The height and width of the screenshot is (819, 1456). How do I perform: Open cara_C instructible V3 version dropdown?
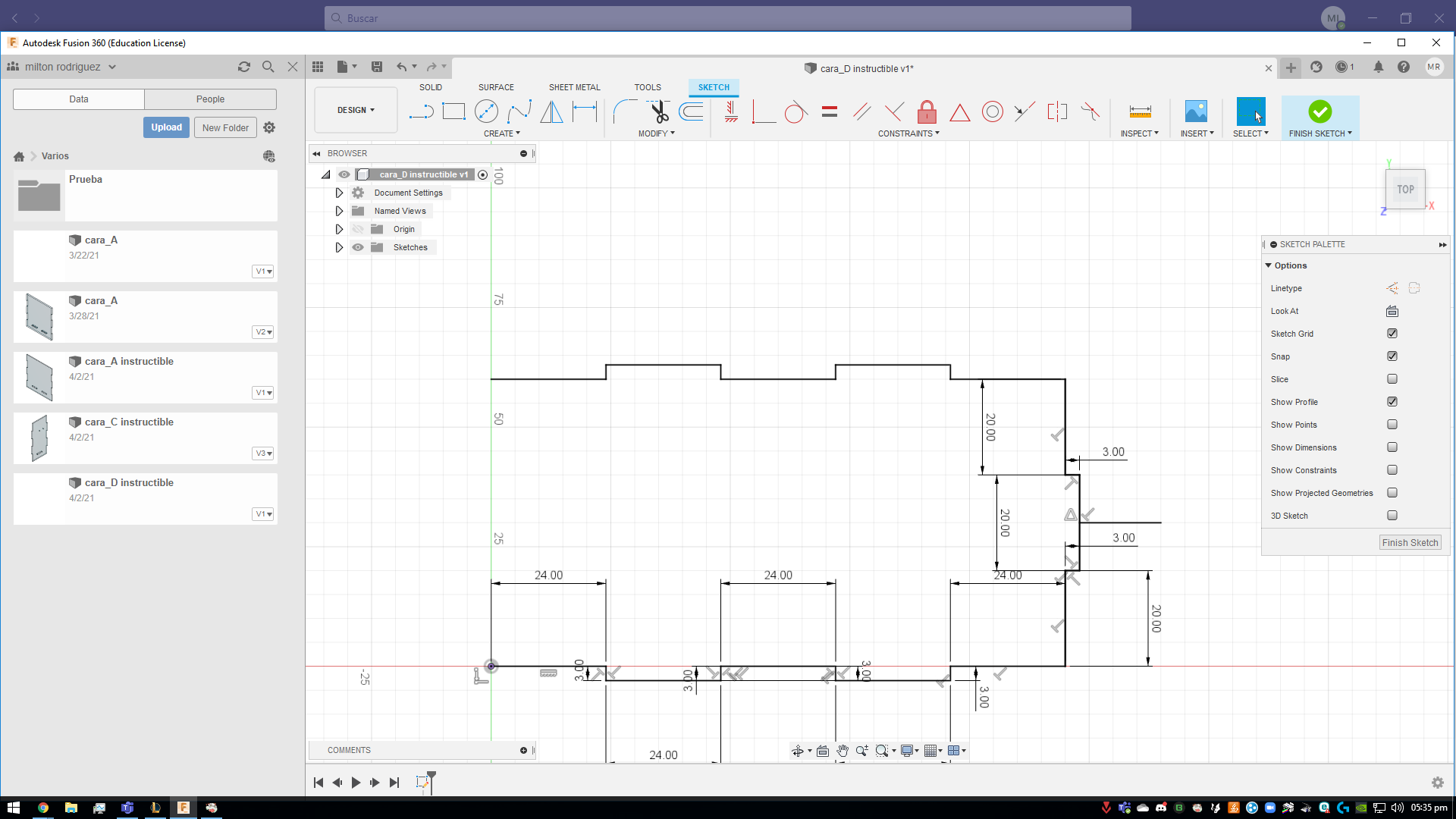point(263,453)
